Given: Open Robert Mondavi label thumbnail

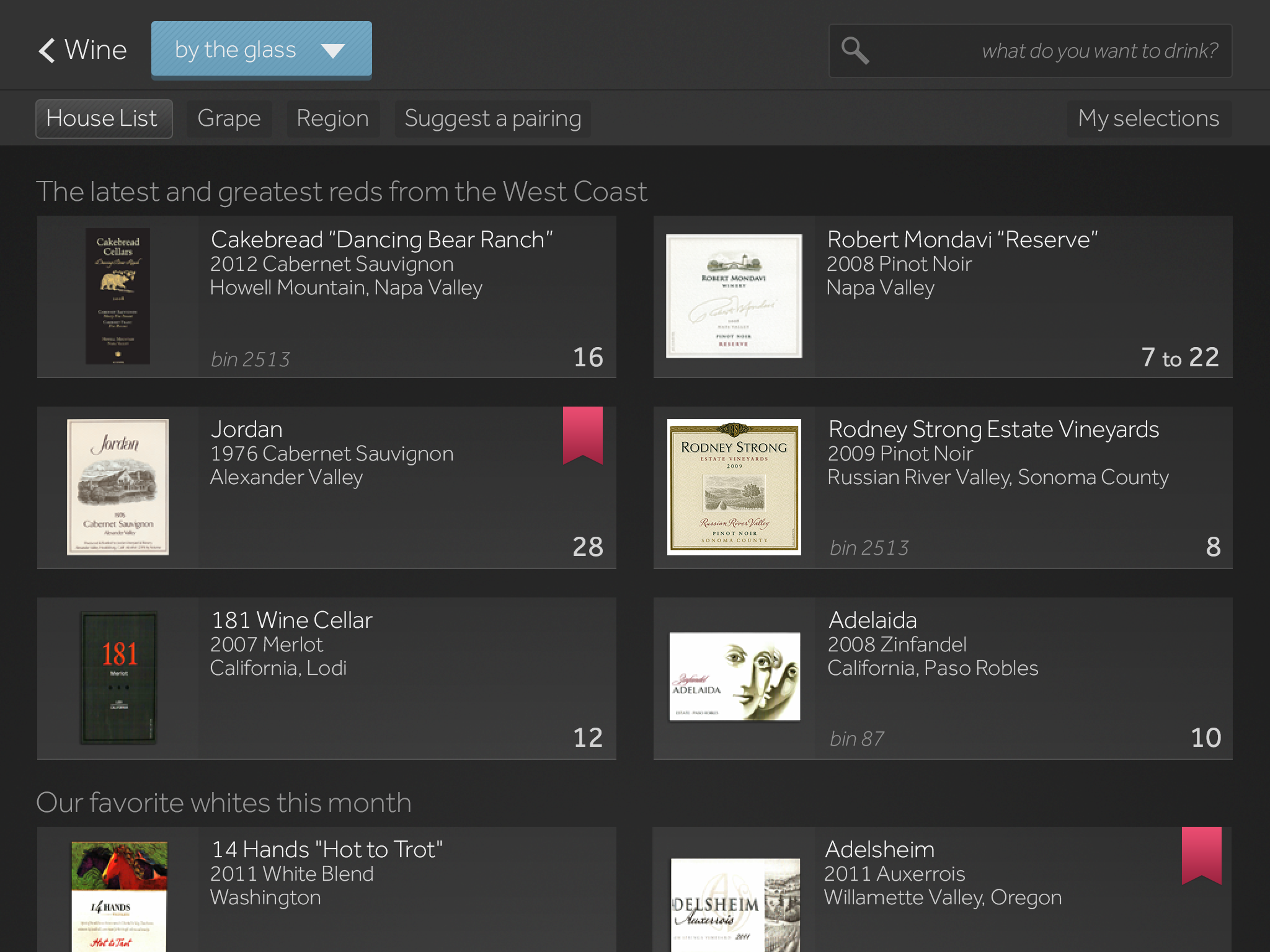Looking at the screenshot, I should (x=734, y=296).
